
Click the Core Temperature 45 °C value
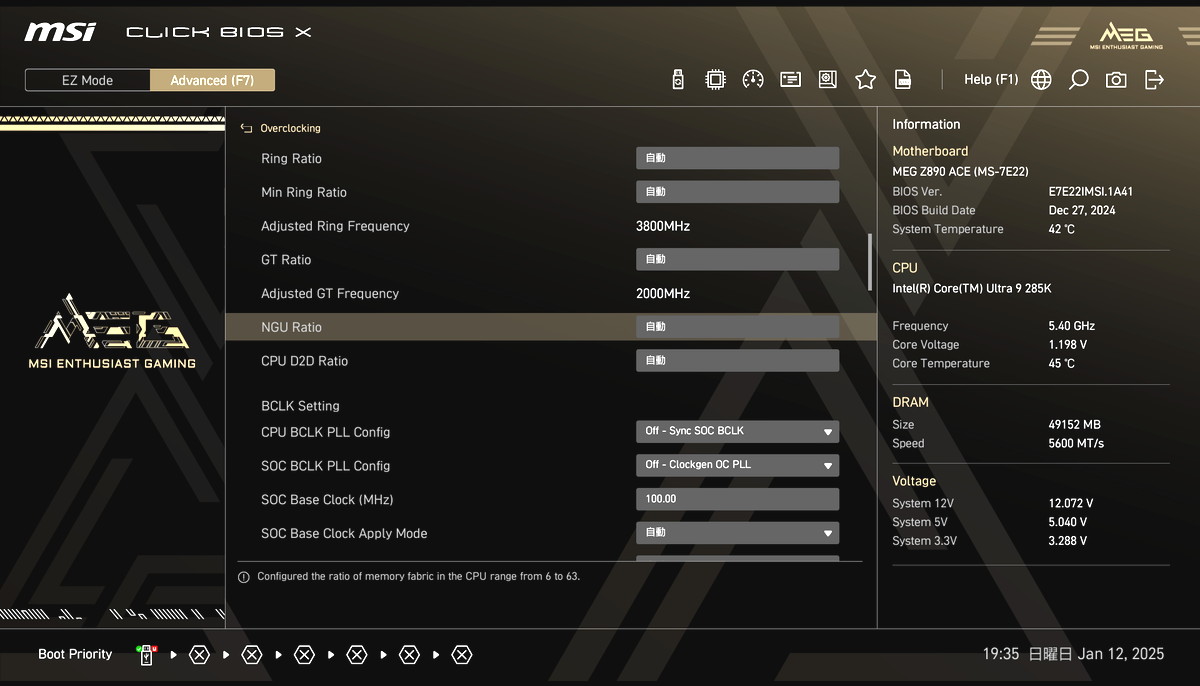[x=1062, y=364]
